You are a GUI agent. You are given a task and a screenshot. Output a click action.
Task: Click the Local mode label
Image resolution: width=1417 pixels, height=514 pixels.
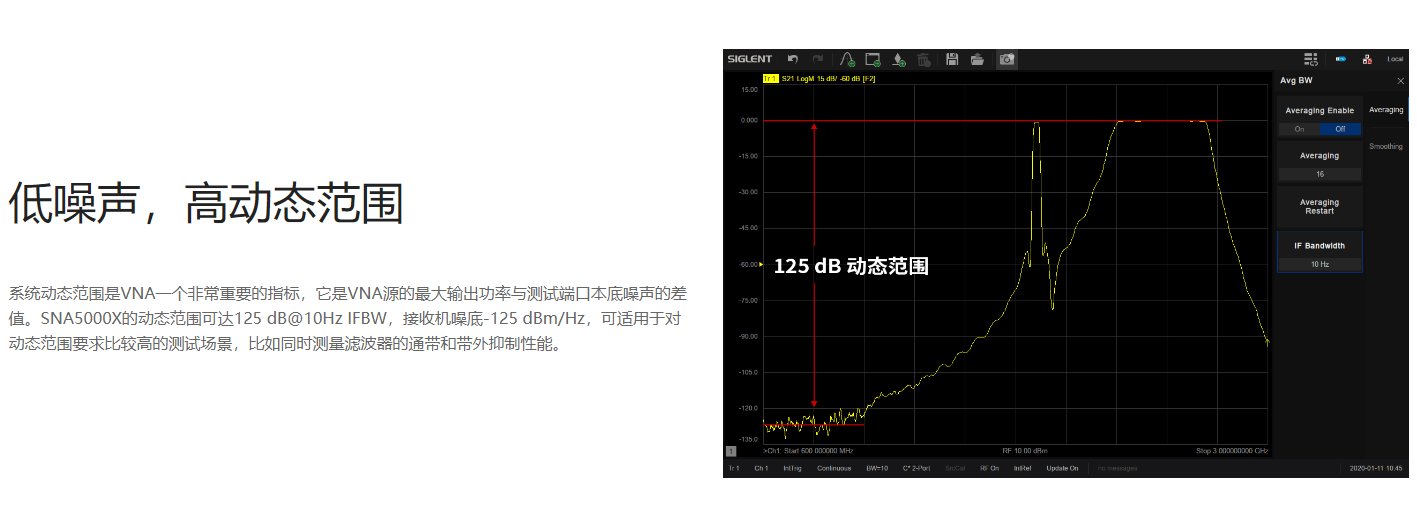tap(1395, 60)
